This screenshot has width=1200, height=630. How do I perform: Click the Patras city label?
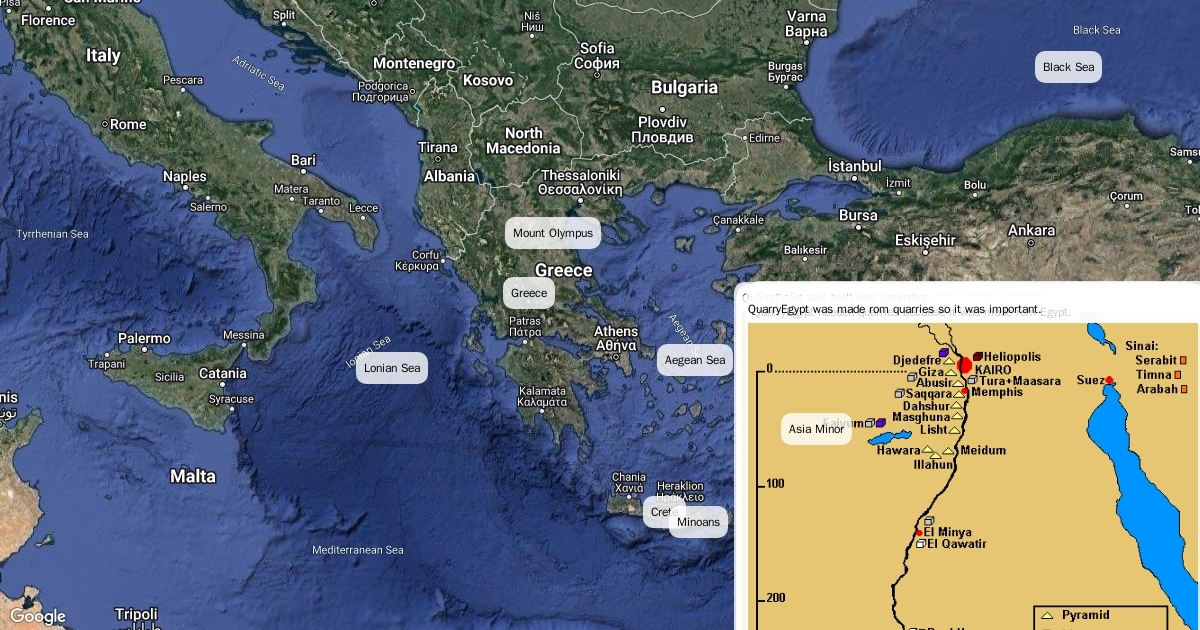(x=525, y=326)
